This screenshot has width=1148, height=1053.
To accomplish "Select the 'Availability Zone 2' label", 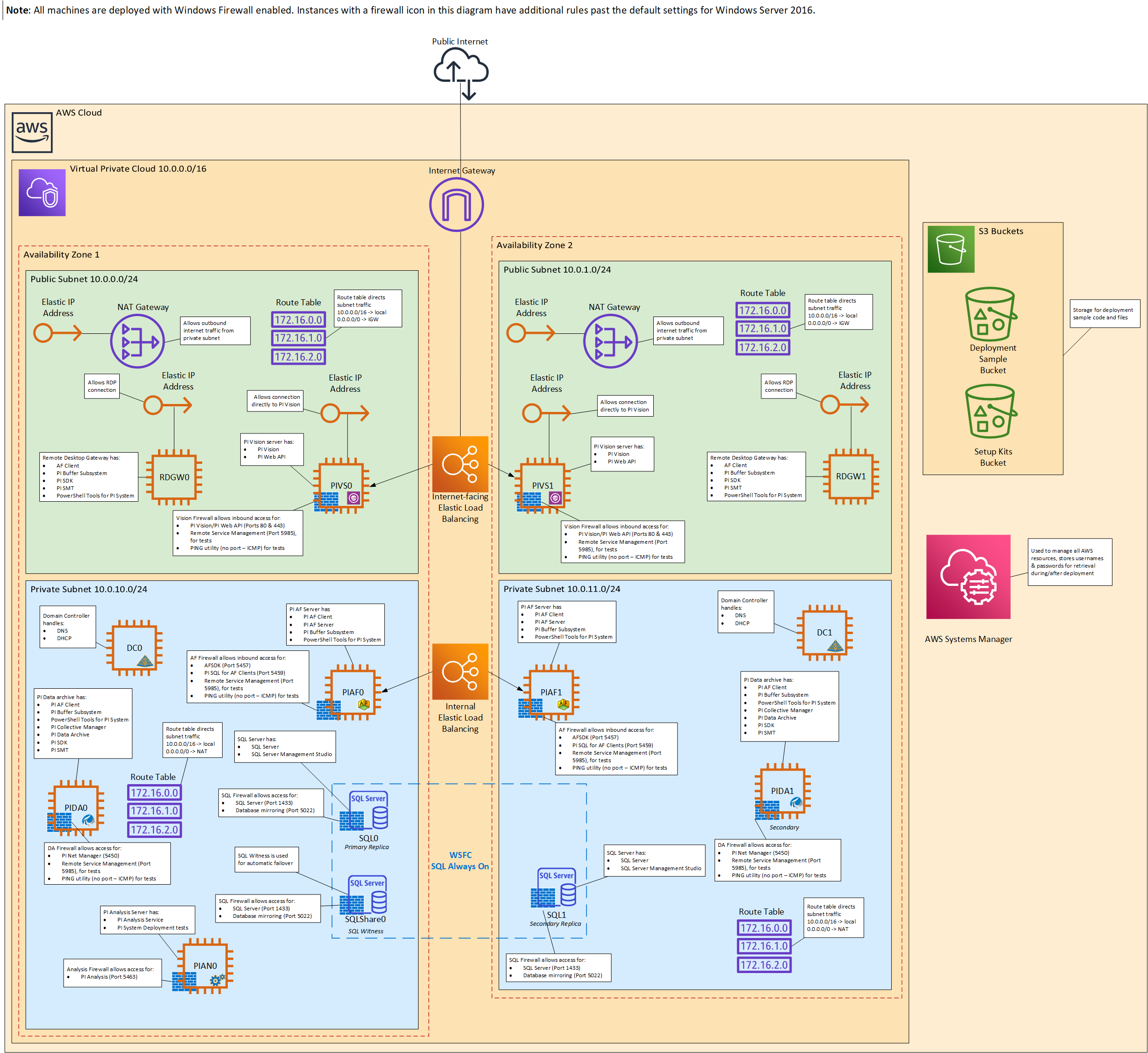I will point(534,245).
